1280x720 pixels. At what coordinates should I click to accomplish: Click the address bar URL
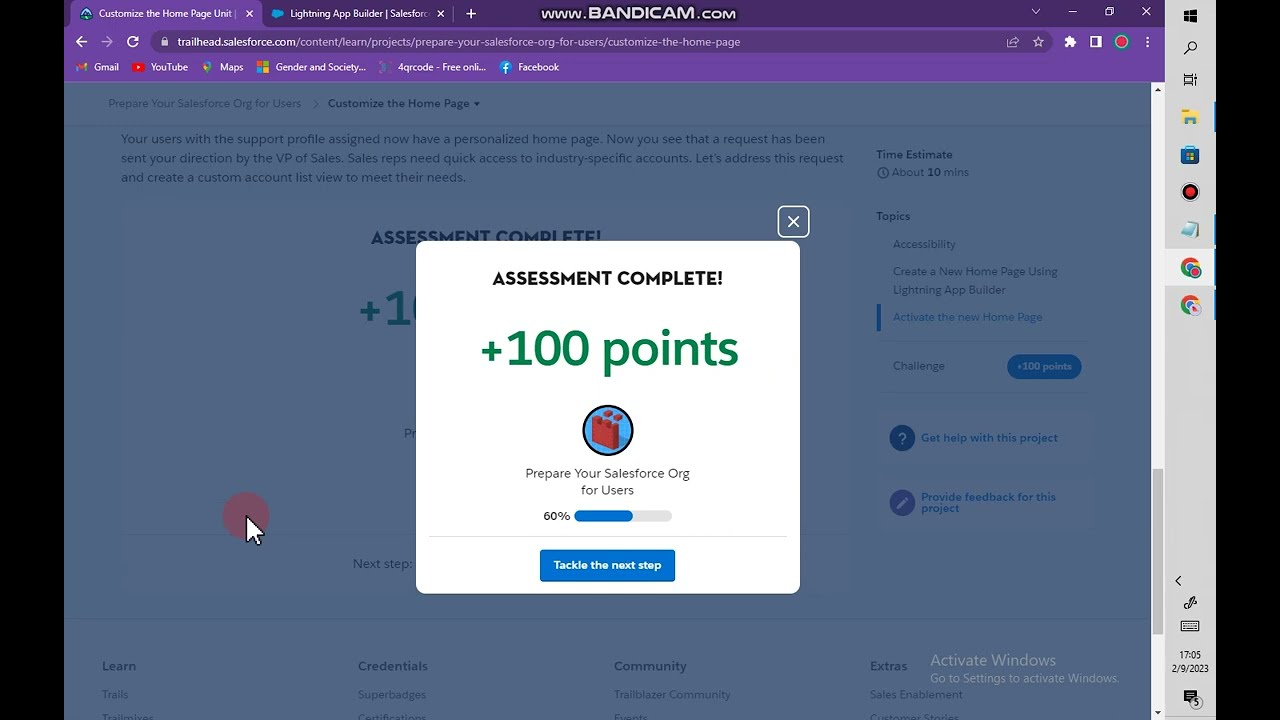tap(459, 42)
